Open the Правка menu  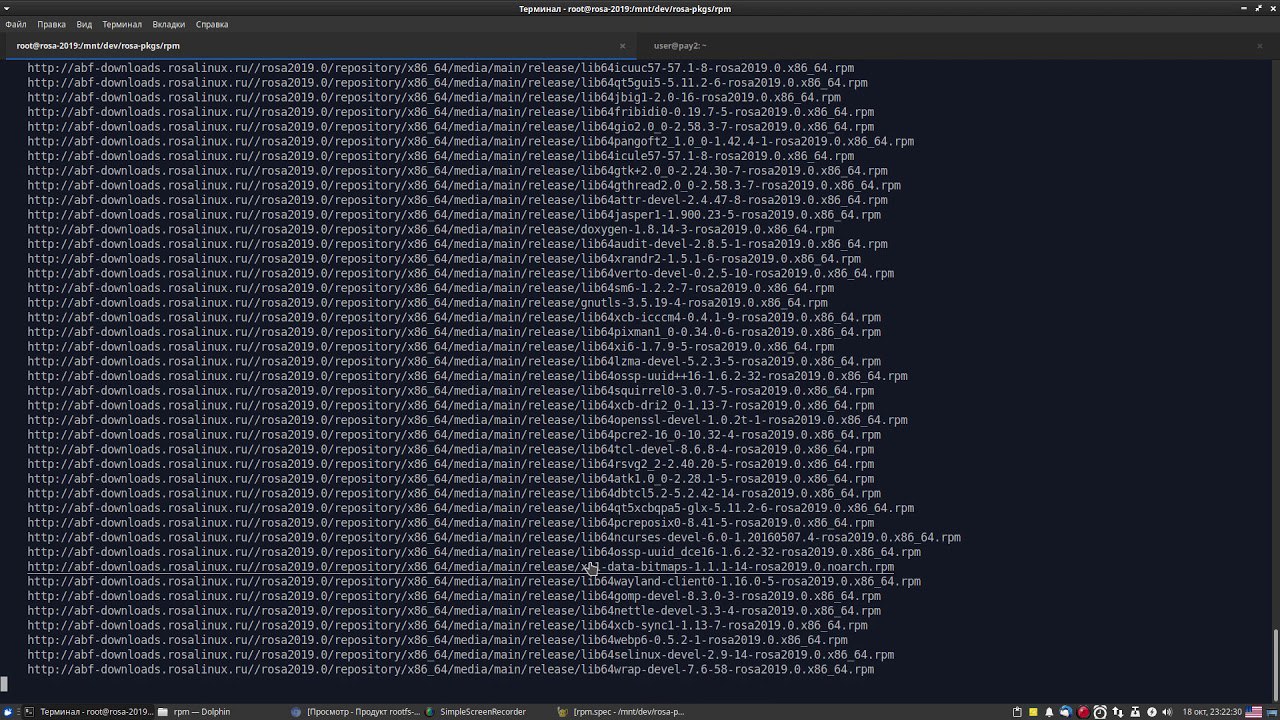tap(51, 24)
